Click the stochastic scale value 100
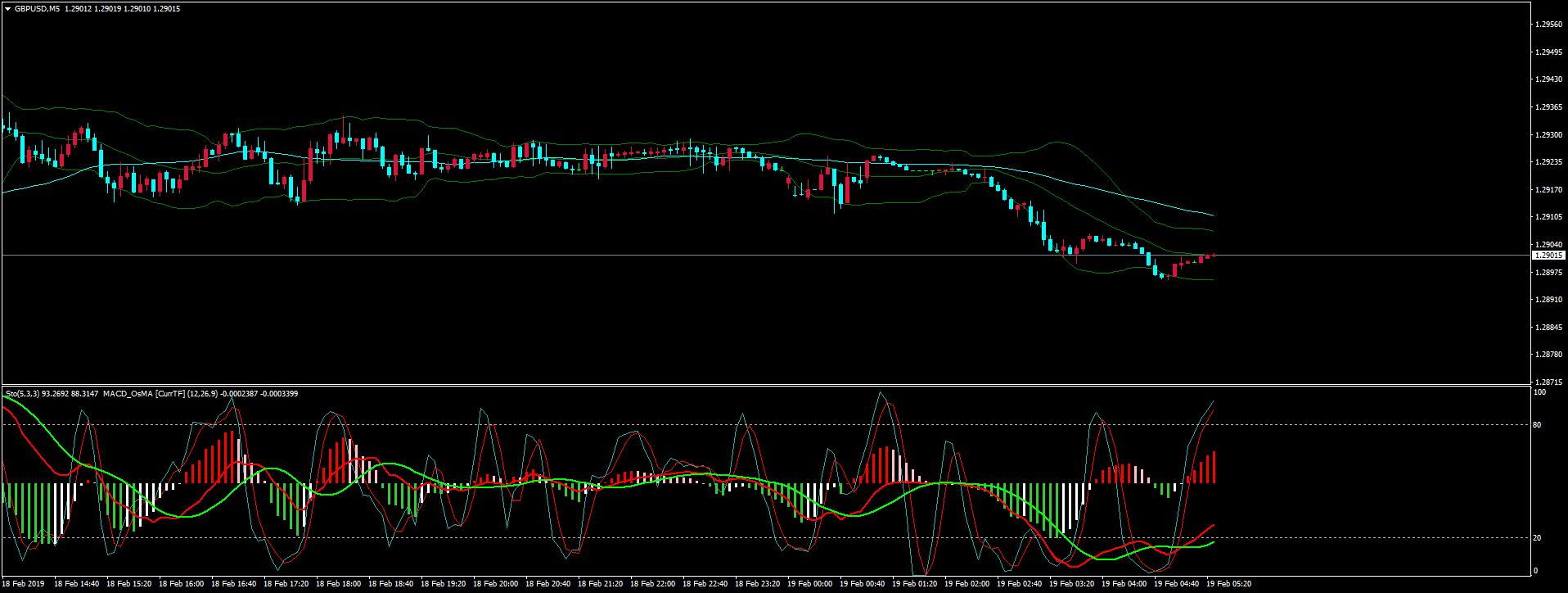The image size is (1568, 593). point(1539,392)
